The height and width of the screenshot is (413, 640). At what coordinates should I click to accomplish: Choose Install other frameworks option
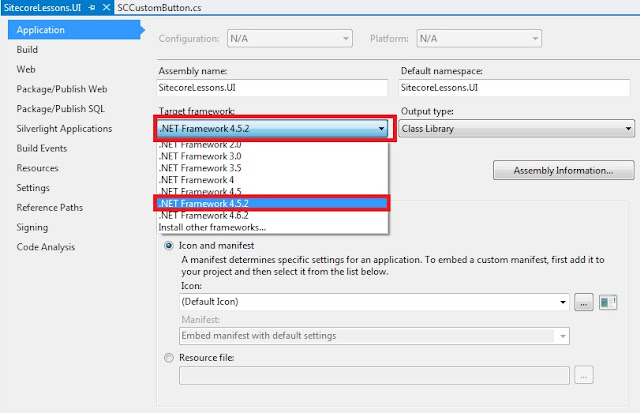[210, 228]
